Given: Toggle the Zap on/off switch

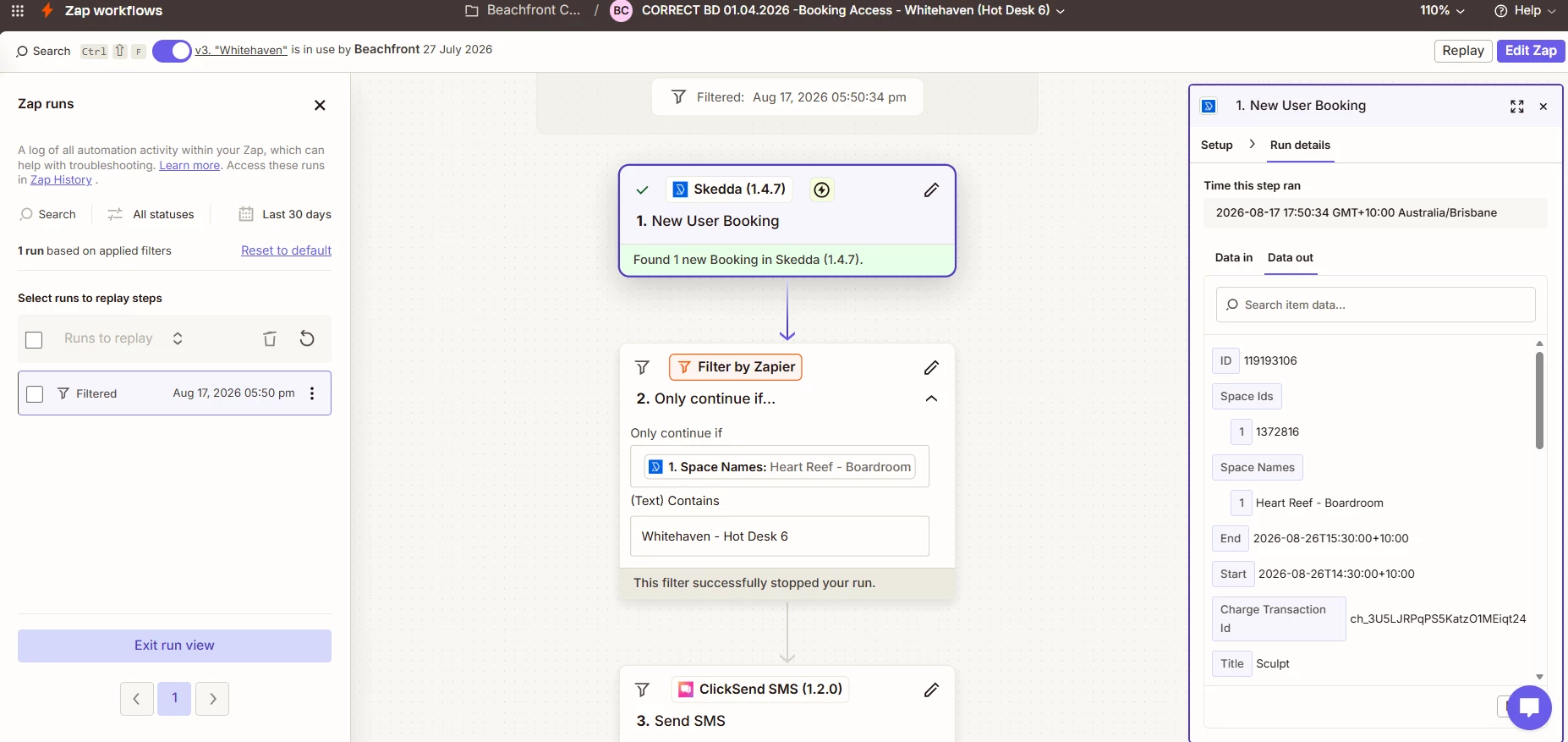Looking at the screenshot, I should coord(172,52).
